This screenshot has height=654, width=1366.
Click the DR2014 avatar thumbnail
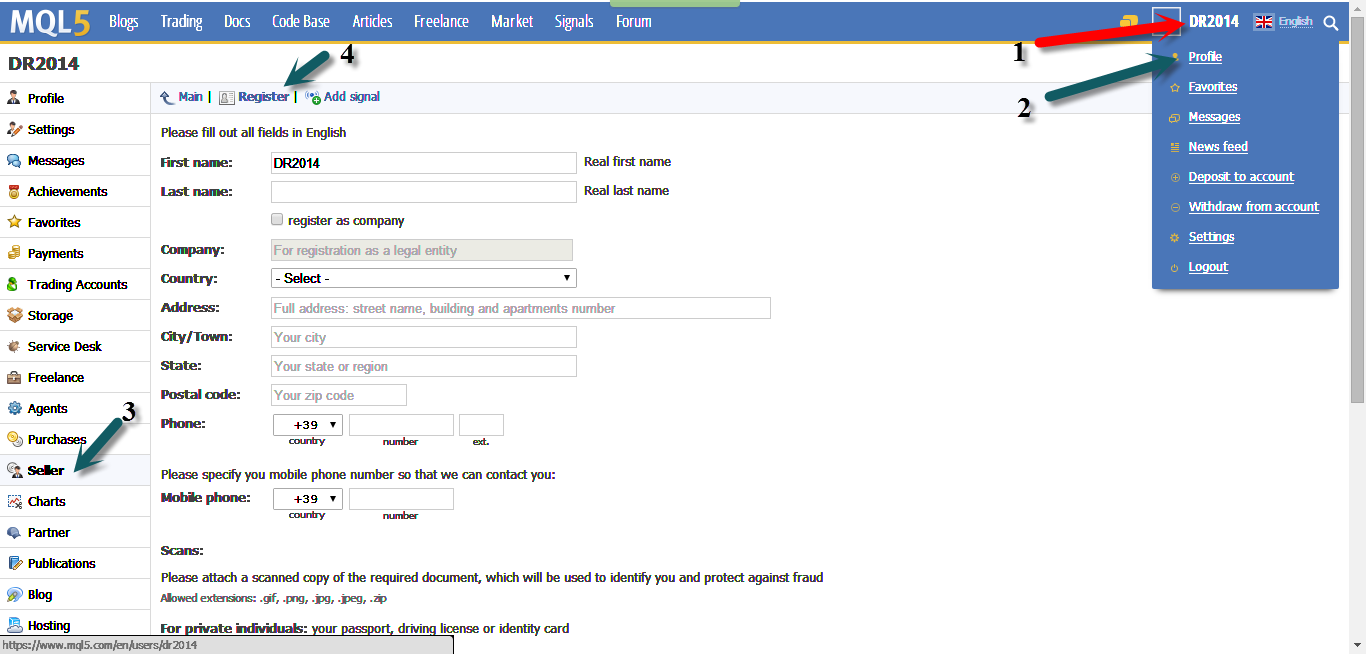tap(1167, 22)
